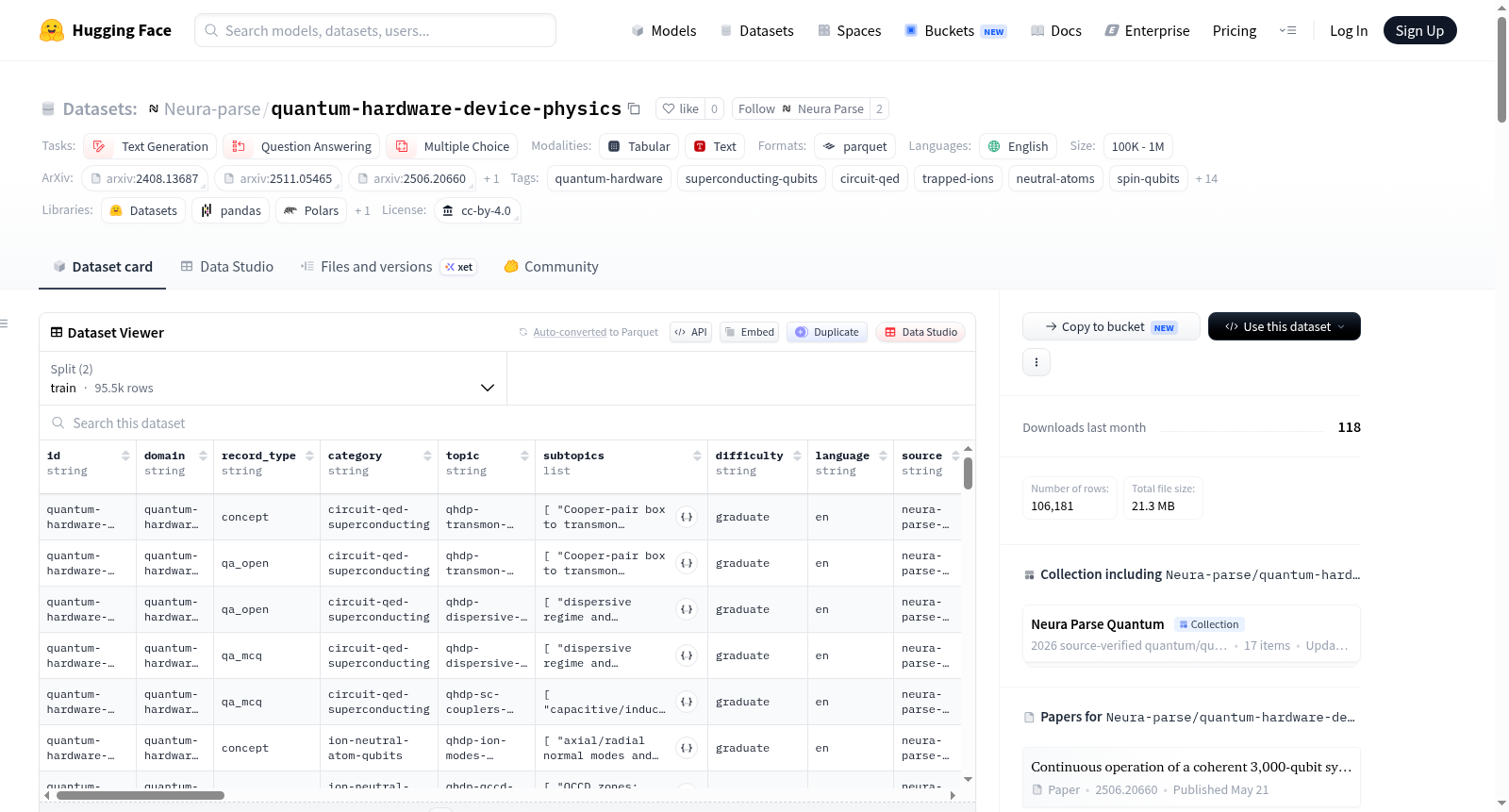The width and height of the screenshot is (1509, 812).
Task: Click the main search models input
Action: coord(375,30)
